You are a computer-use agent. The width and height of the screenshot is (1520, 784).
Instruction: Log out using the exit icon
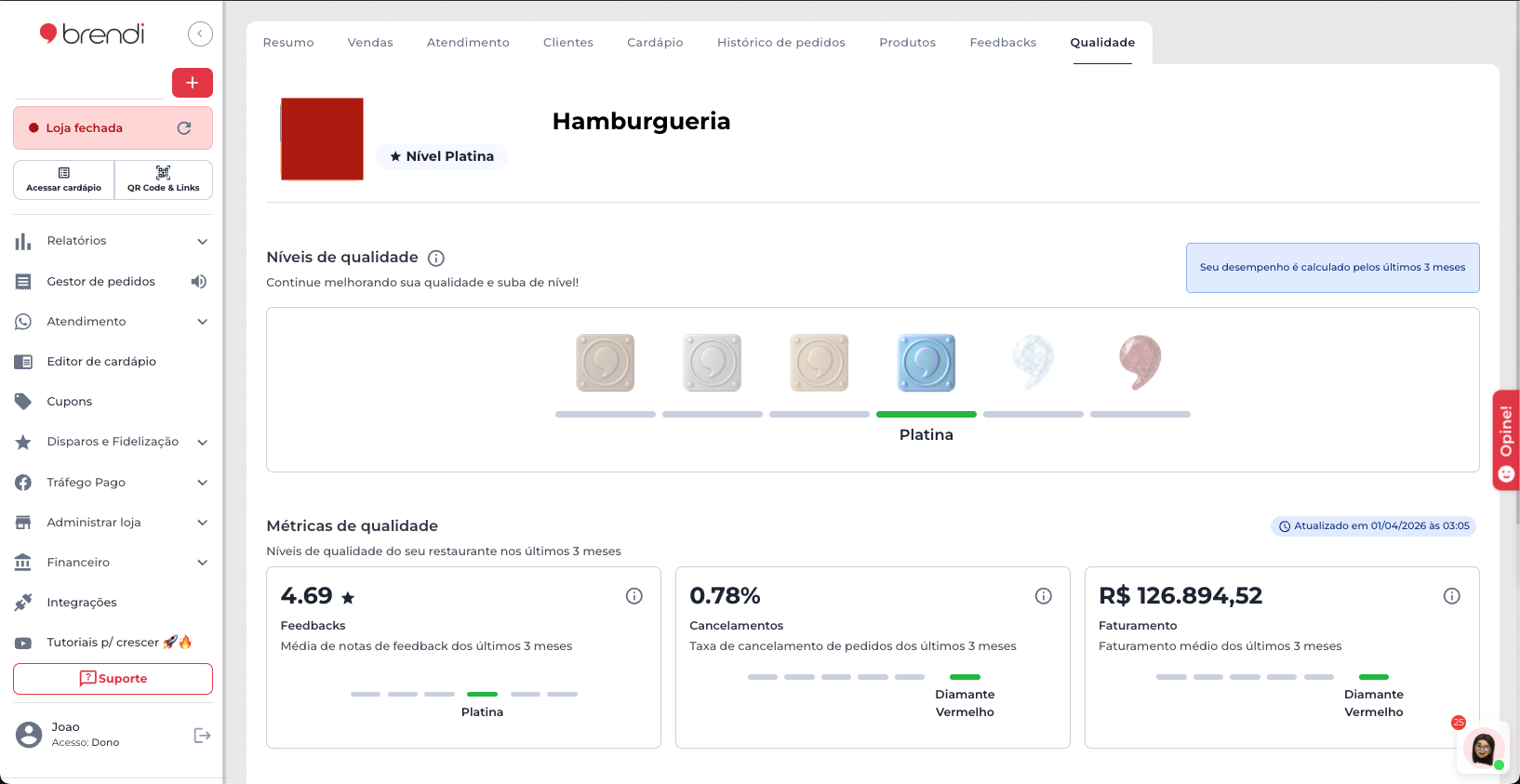pos(202,736)
